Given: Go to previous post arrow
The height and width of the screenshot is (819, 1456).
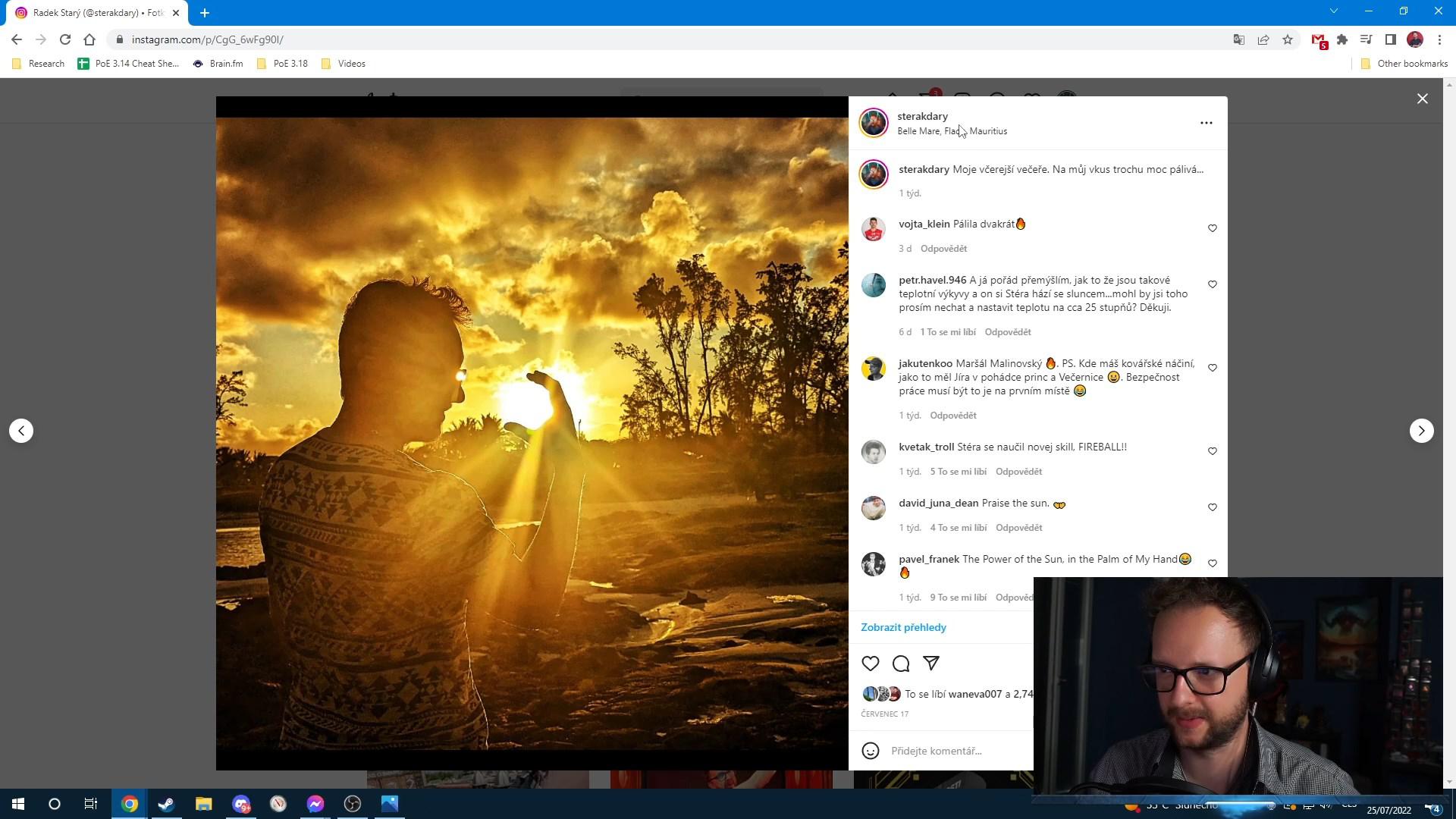Looking at the screenshot, I should tap(21, 431).
